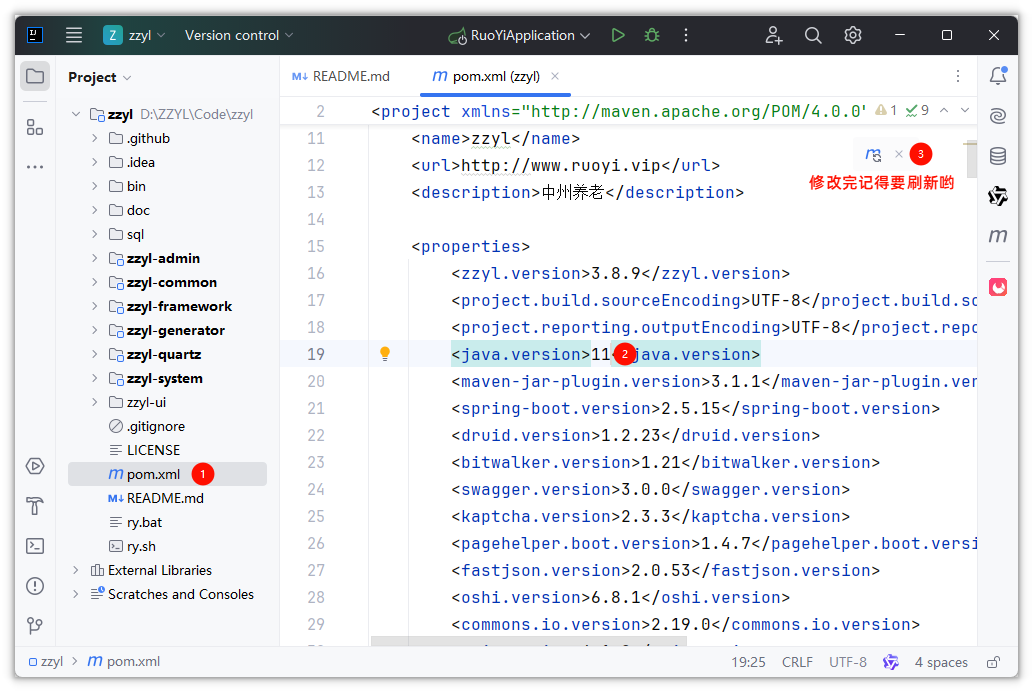Run RuoYiApplication with the green play icon
This screenshot has width=1033, height=692.
pos(617,35)
